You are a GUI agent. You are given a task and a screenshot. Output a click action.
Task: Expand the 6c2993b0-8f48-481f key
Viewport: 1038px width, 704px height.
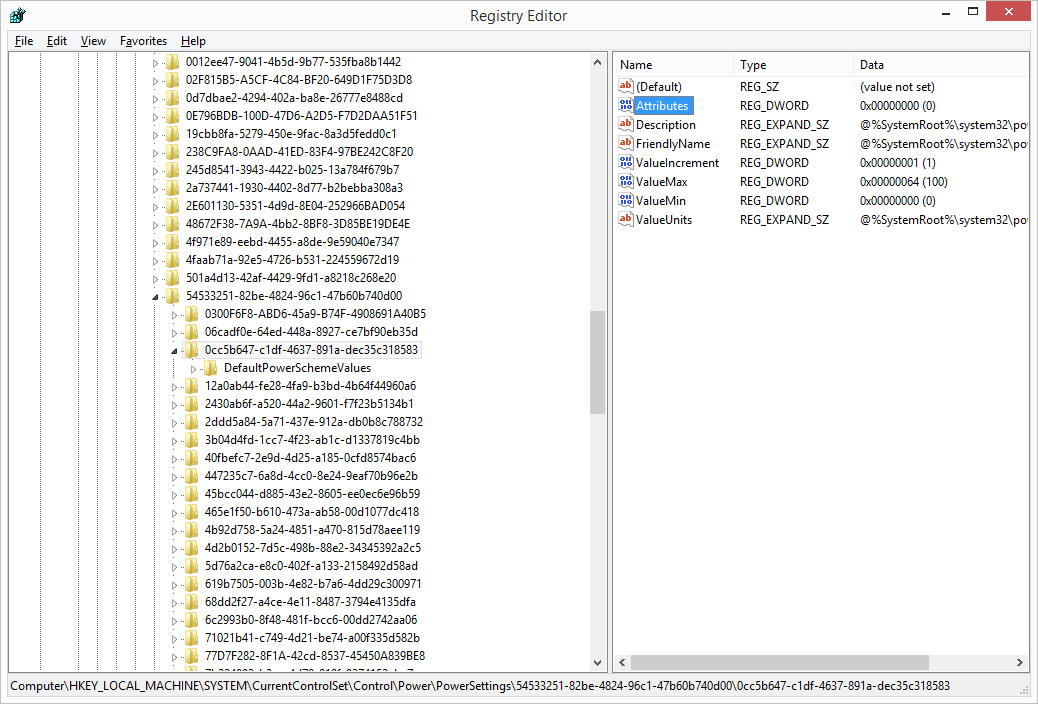coord(175,621)
